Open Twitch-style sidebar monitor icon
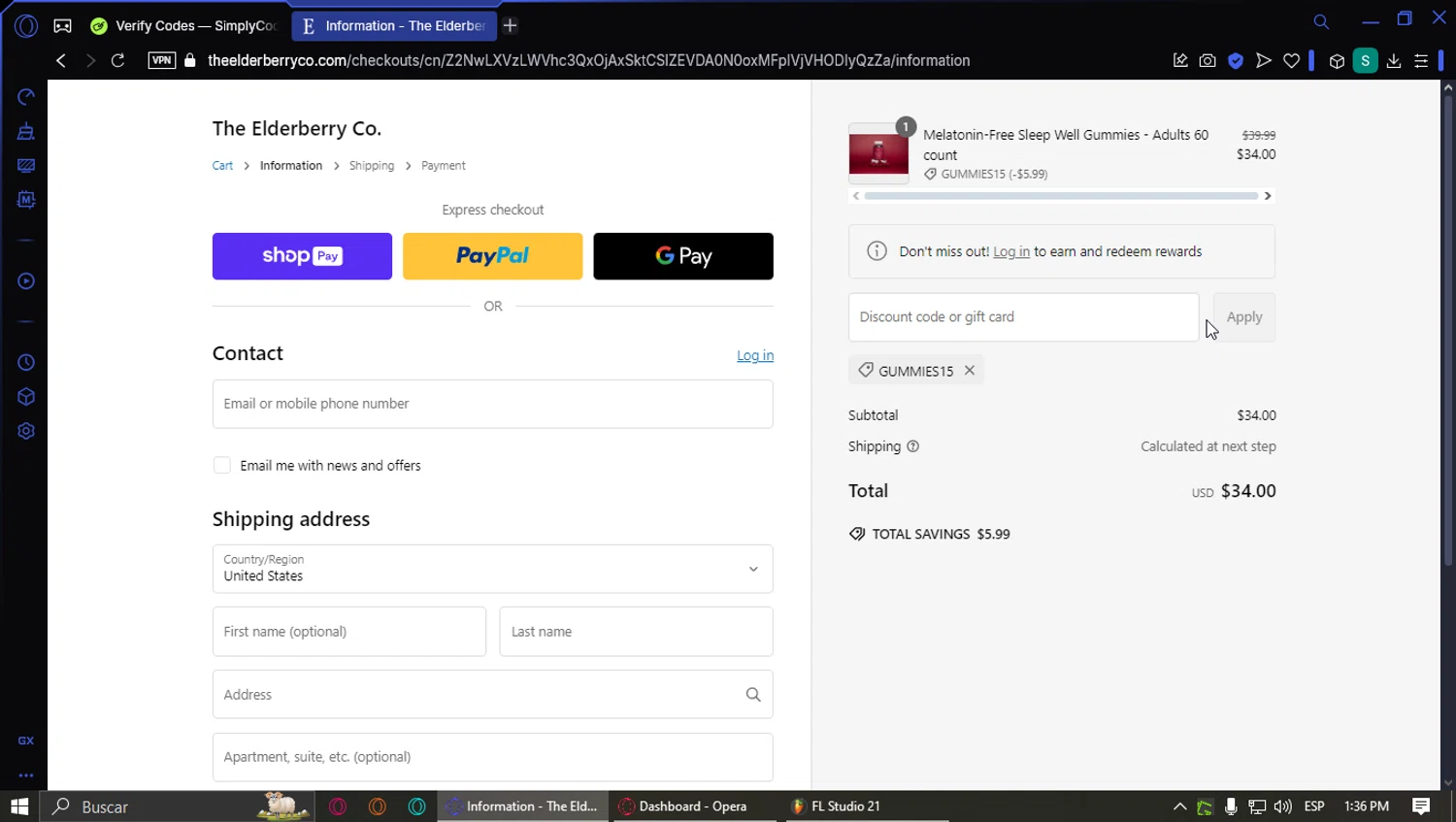This screenshot has height=822, width=1456. click(26, 165)
